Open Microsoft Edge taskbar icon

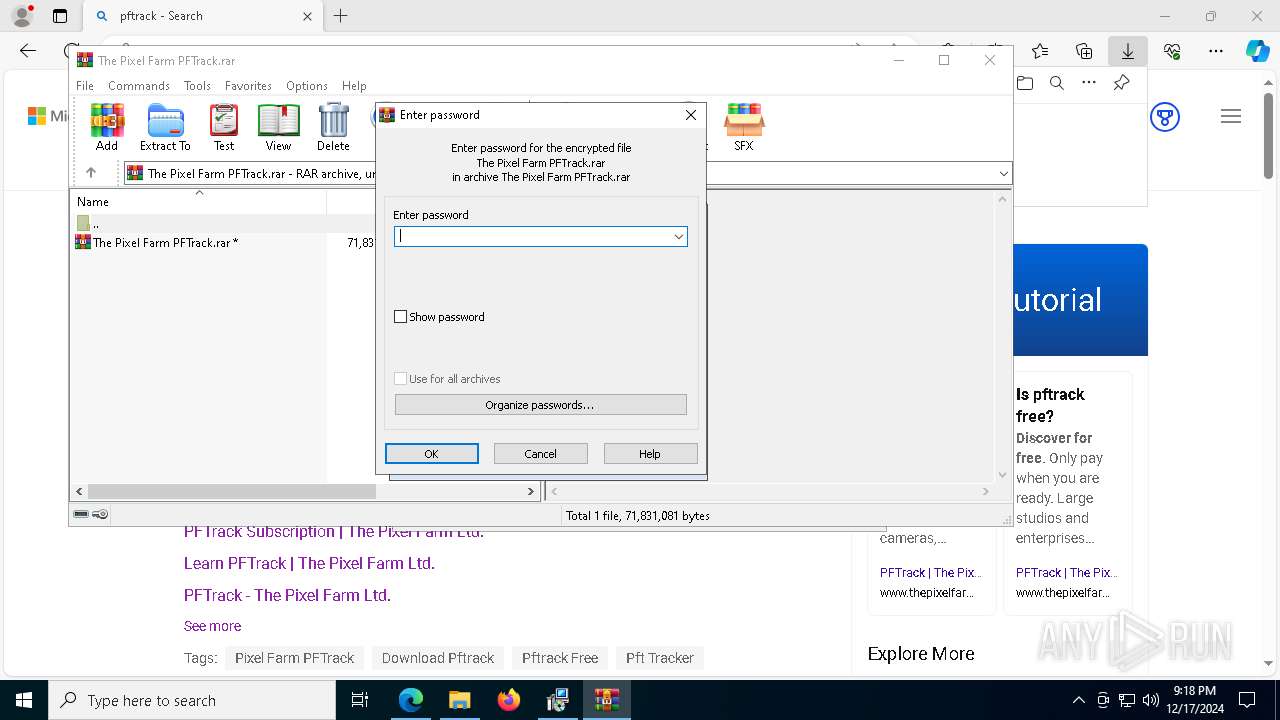point(411,700)
